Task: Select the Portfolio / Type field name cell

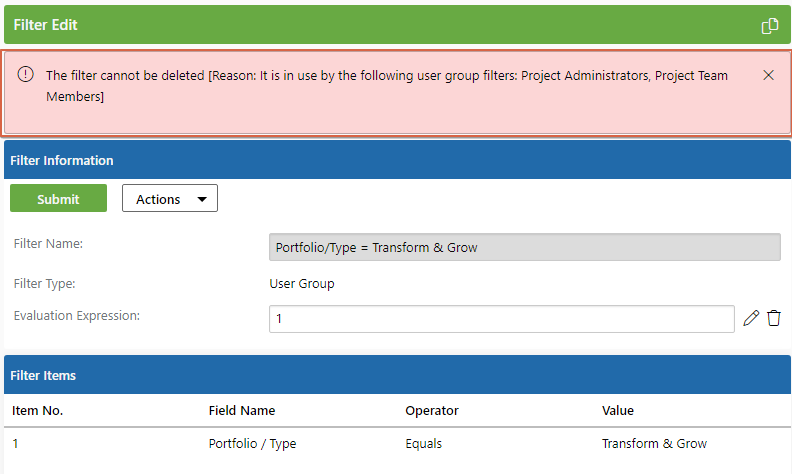Action: 253,444
